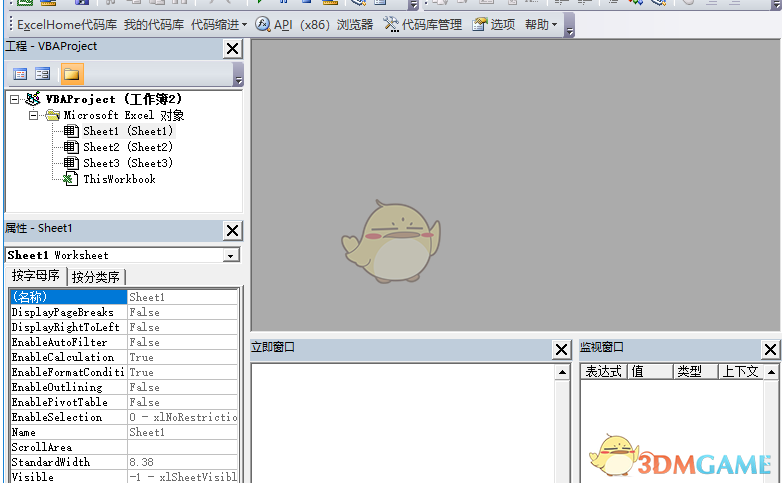
Task: Click 监视窗口 scrollbar up arrow
Action: pyautogui.click(x=772, y=372)
